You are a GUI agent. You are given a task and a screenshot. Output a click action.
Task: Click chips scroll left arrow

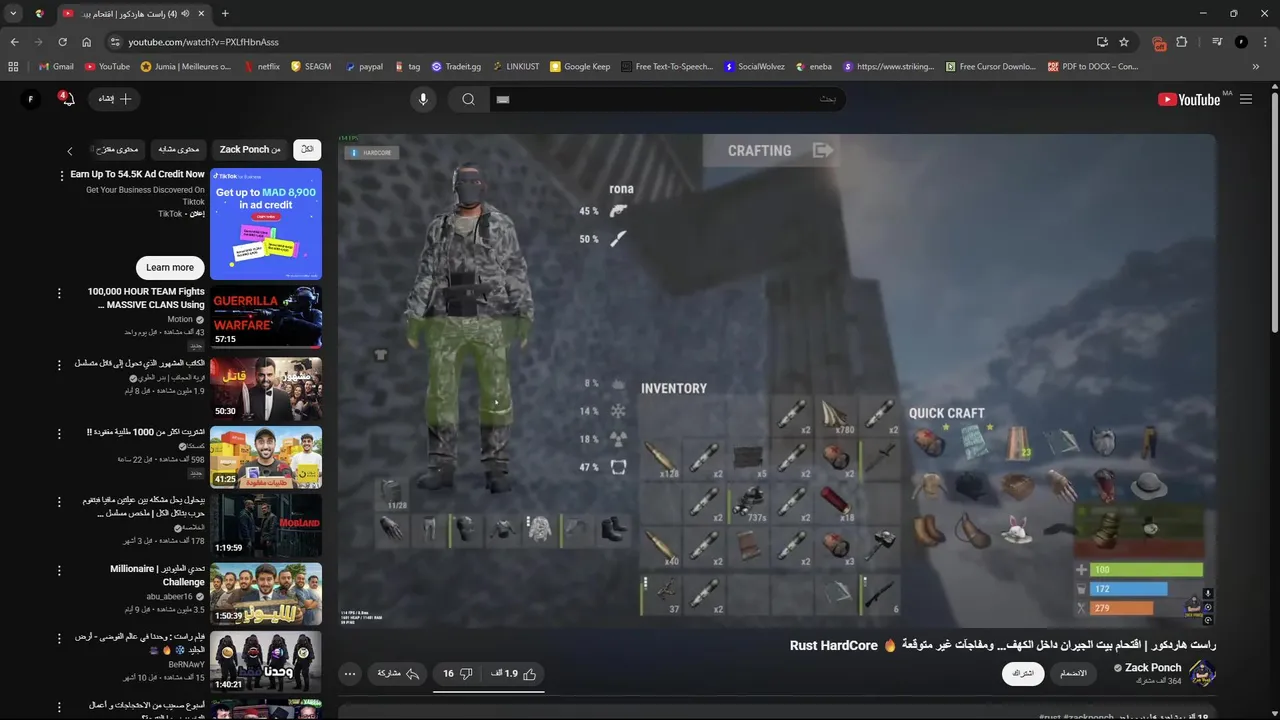click(70, 151)
